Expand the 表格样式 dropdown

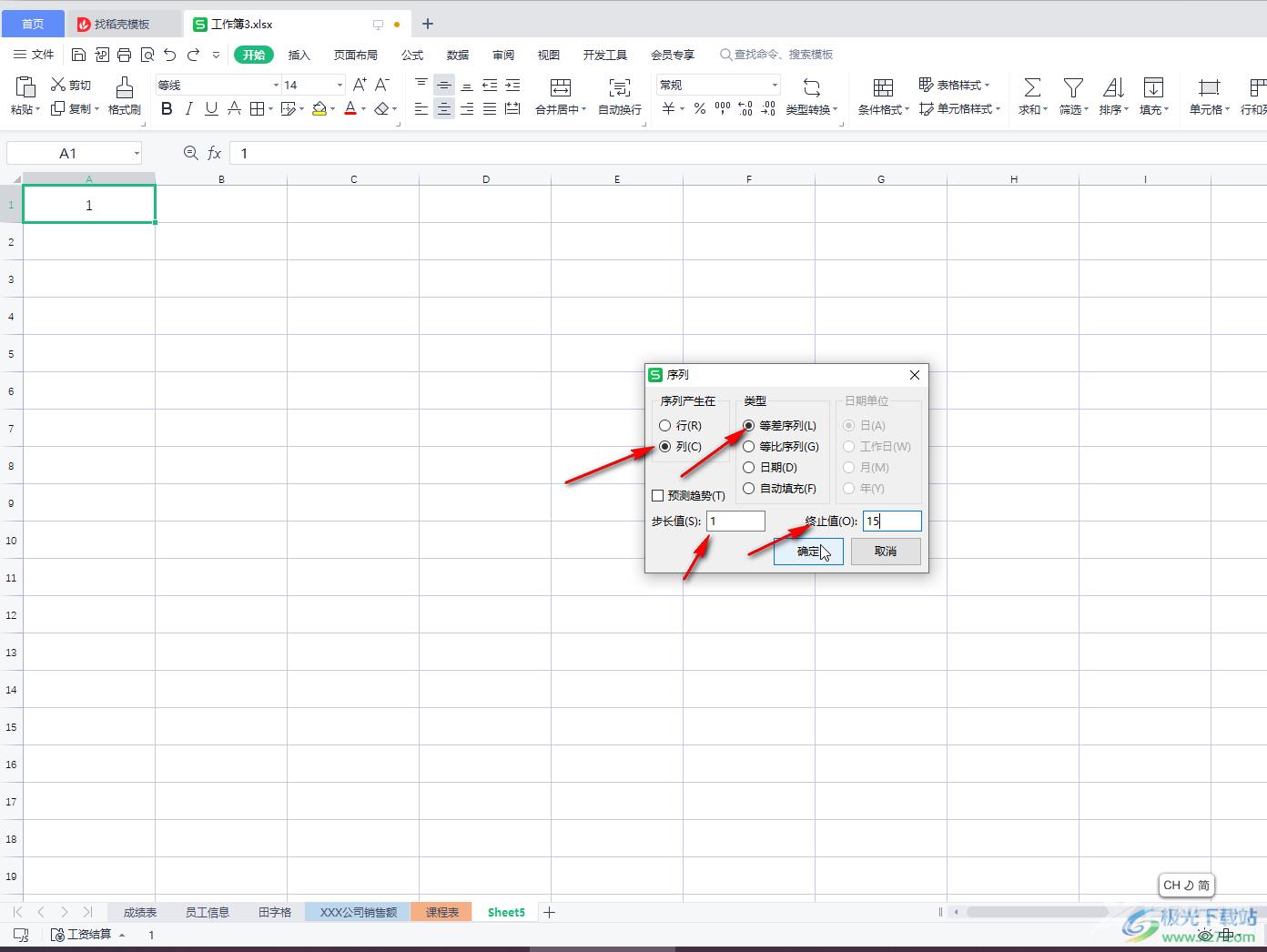(987, 85)
